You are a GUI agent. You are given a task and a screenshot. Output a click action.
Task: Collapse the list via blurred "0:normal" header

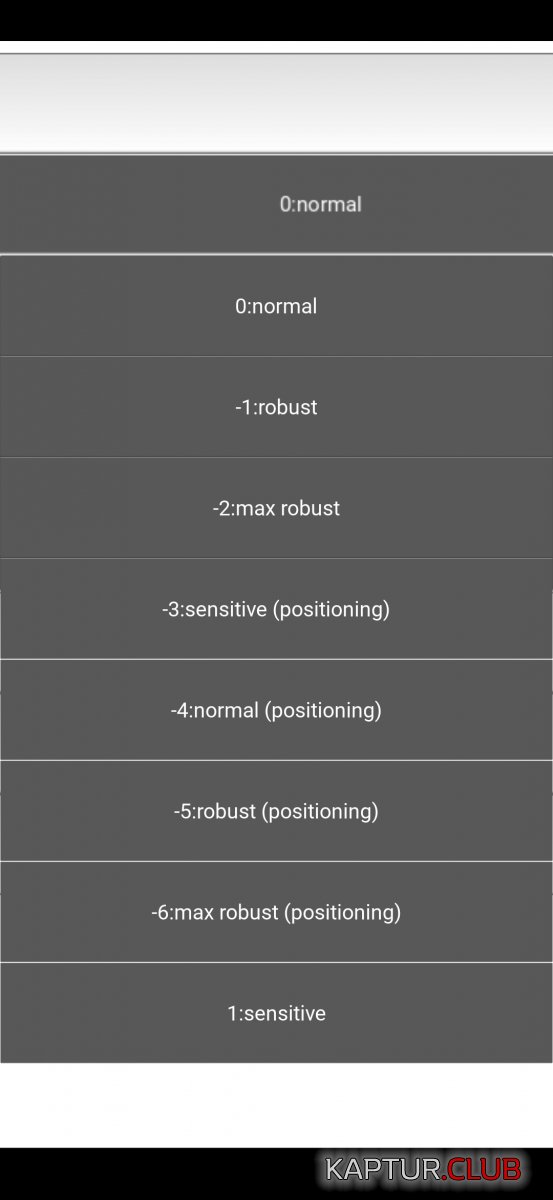pyautogui.click(x=276, y=204)
